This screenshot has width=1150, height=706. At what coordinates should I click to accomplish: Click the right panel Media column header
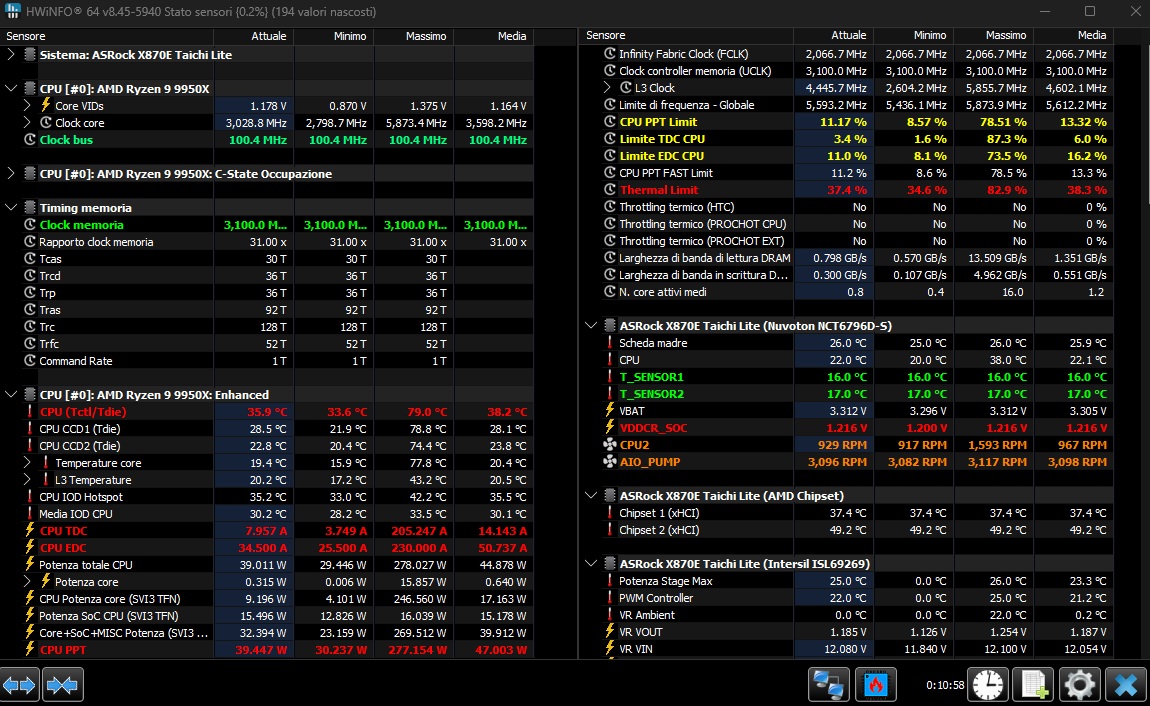(x=1074, y=35)
